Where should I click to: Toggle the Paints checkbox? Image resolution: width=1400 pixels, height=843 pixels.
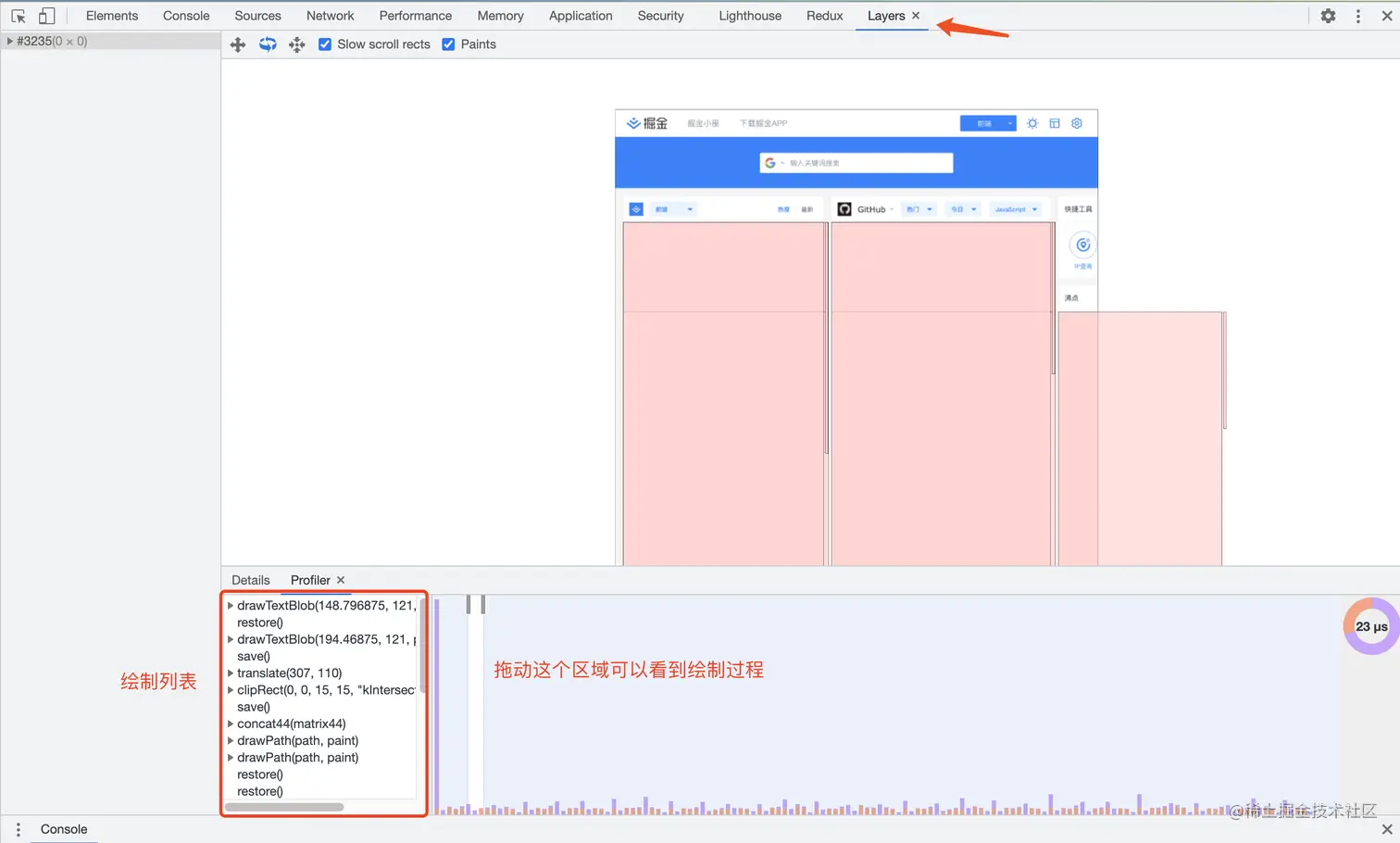[448, 44]
